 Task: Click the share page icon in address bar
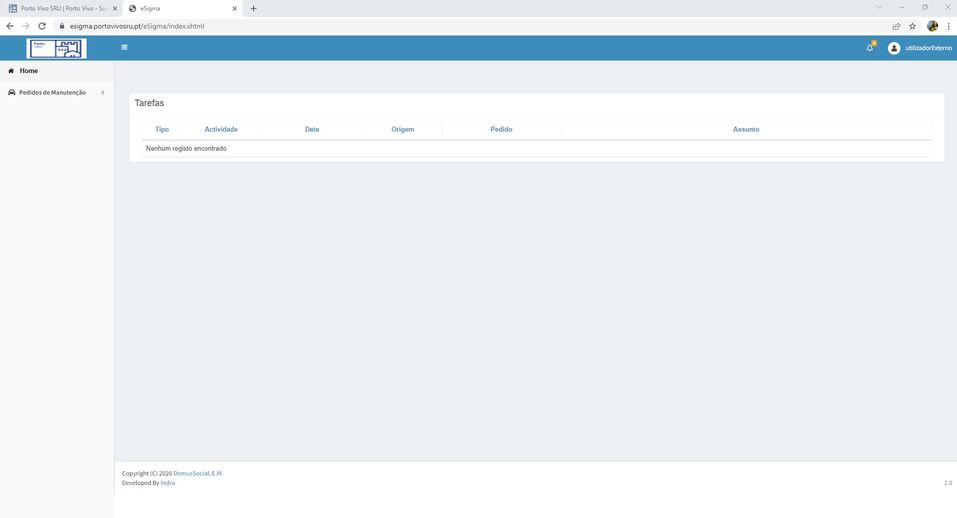click(896, 26)
